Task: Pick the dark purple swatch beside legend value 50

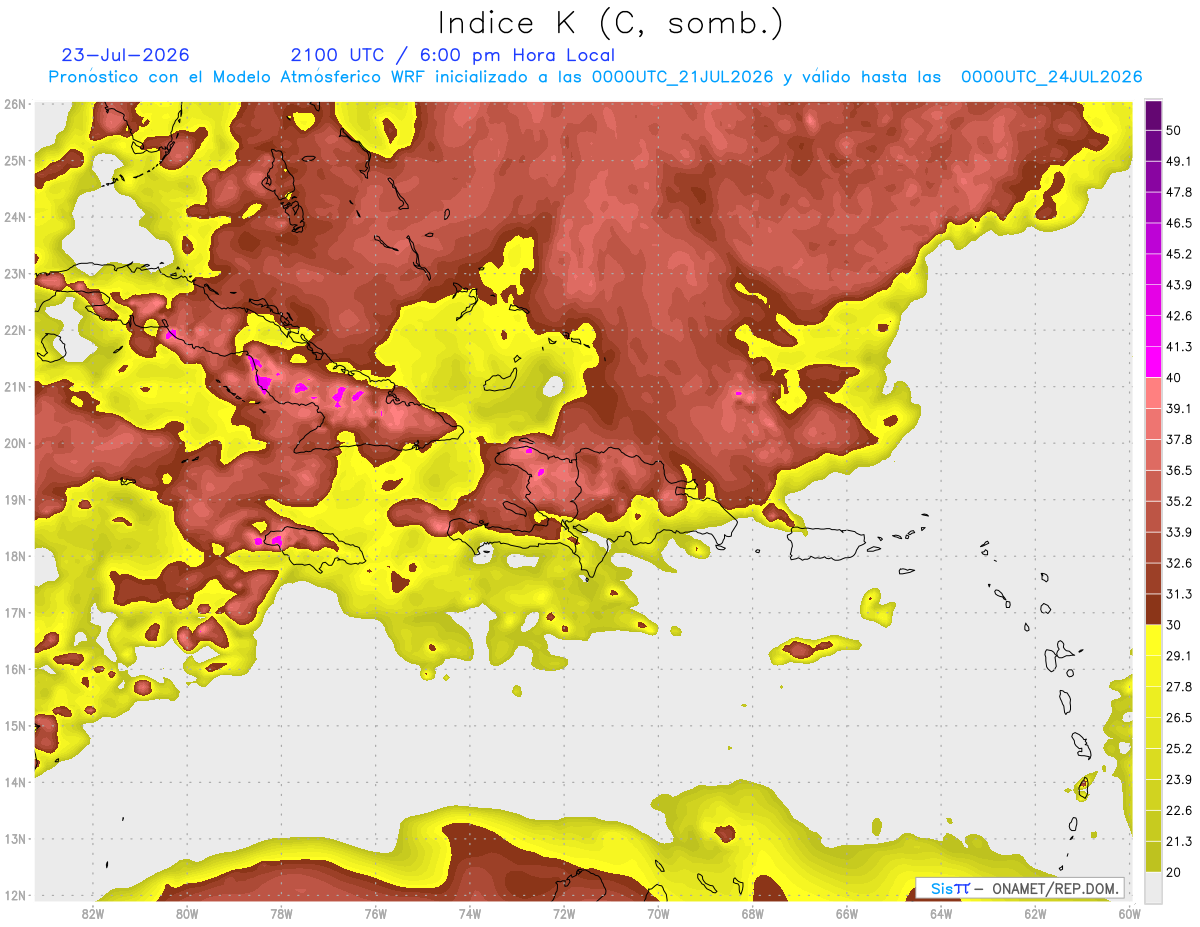Action: [1153, 116]
